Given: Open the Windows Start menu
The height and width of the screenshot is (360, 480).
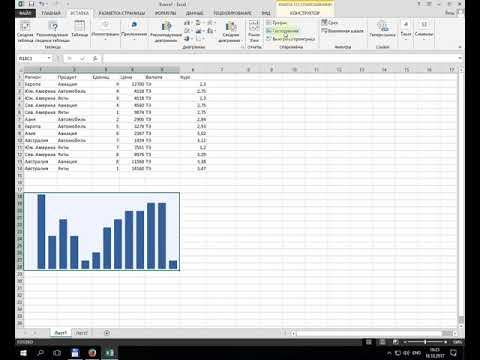Looking at the screenshot, I should (23, 353).
